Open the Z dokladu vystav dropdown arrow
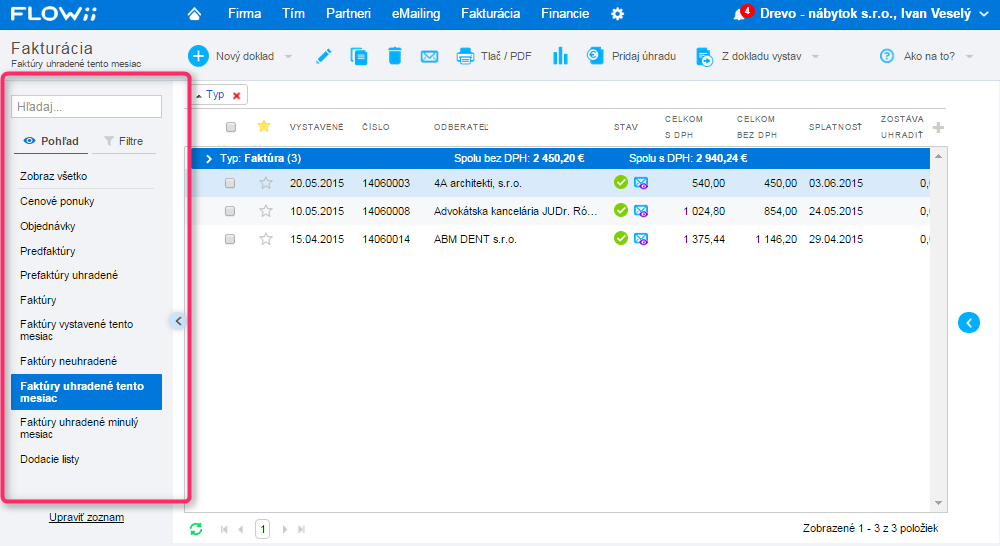This screenshot has height=546, width=1000. pos(815,57)
